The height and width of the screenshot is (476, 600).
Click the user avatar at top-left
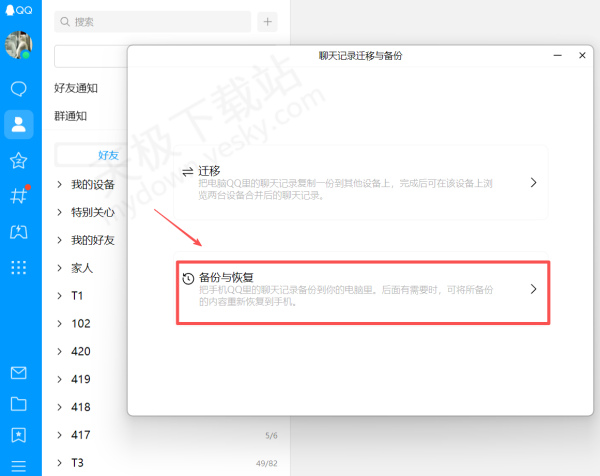tap(19, 45)
